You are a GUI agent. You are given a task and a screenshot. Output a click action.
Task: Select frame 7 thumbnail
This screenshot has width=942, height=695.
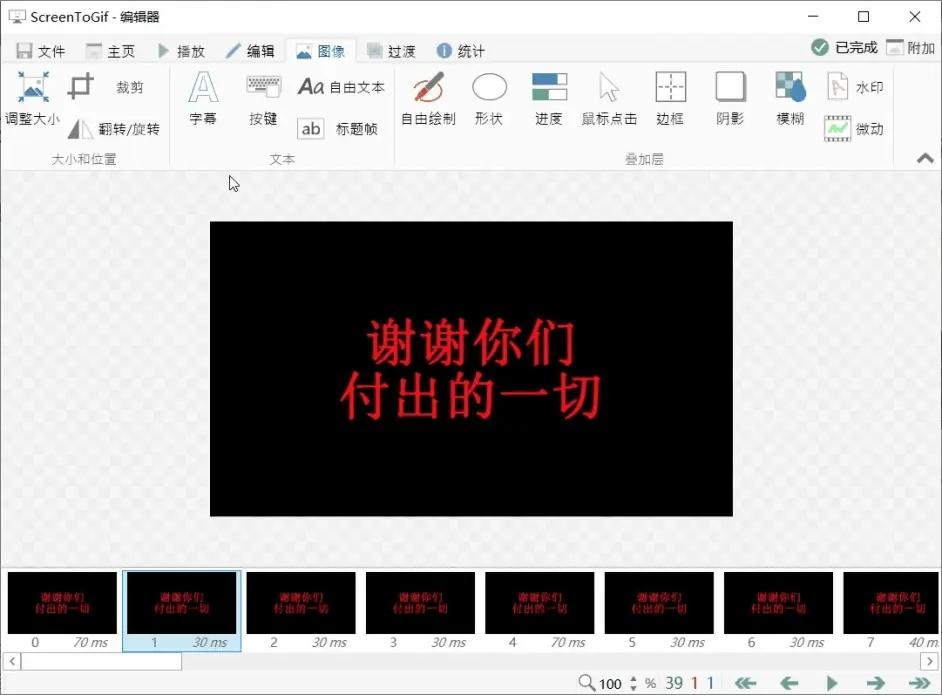point(891,610)
